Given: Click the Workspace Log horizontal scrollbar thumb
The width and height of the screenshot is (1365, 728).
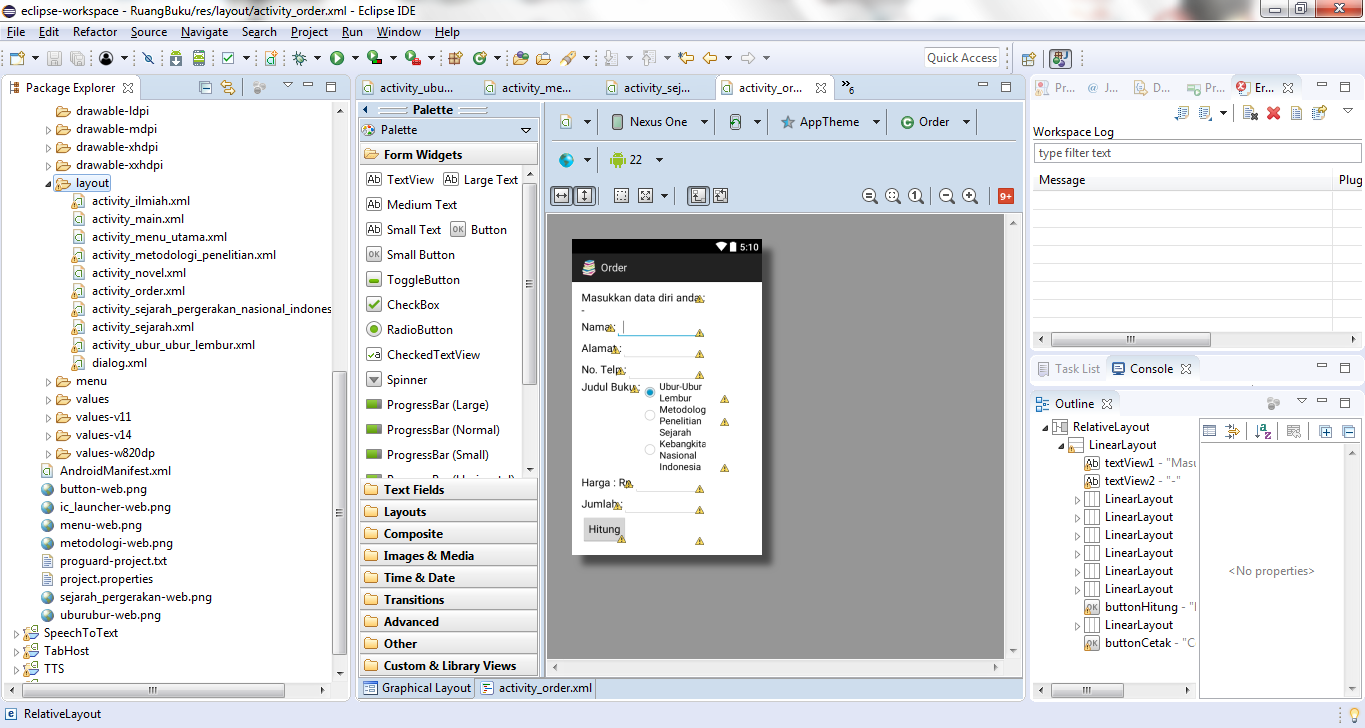Looking at the screenshot, I should 1133,339.
